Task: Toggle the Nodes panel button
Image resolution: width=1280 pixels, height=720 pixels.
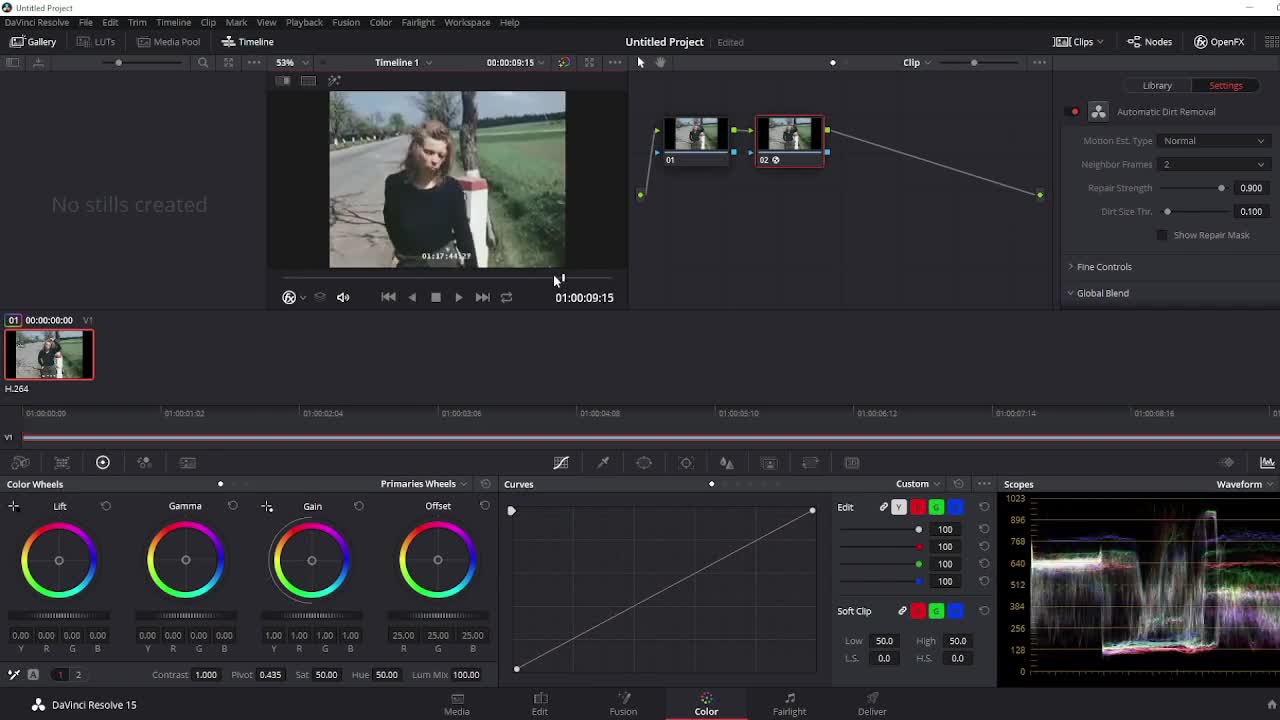Action: [1150, 42]
